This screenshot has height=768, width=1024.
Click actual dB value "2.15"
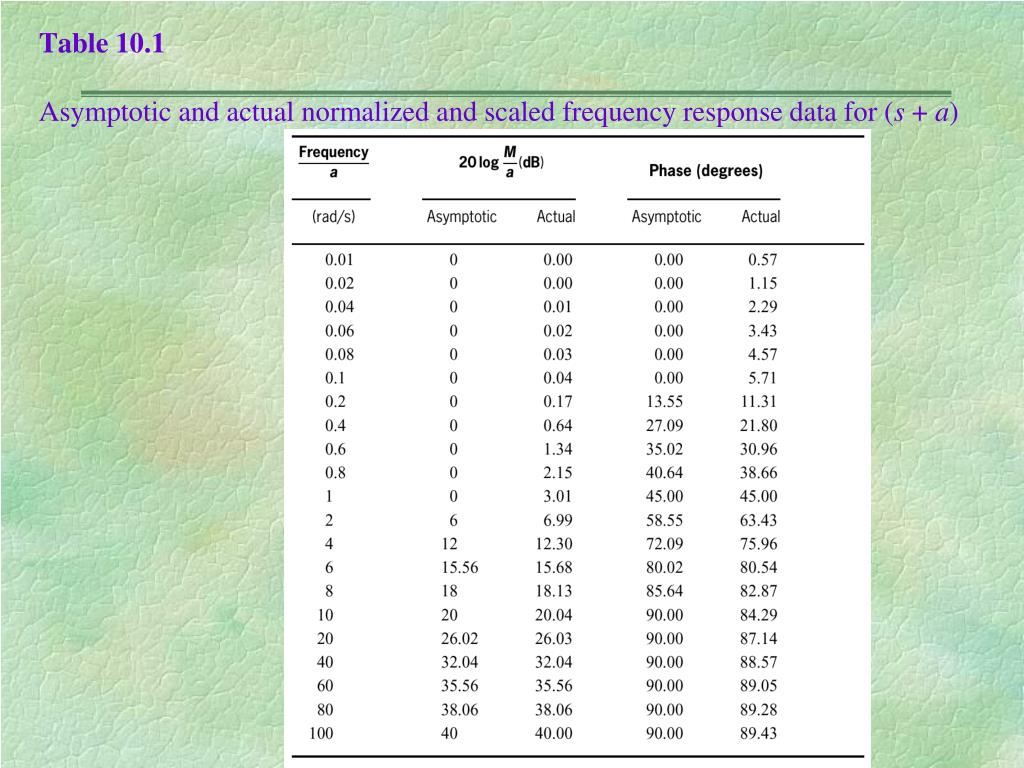click(558, 472)
